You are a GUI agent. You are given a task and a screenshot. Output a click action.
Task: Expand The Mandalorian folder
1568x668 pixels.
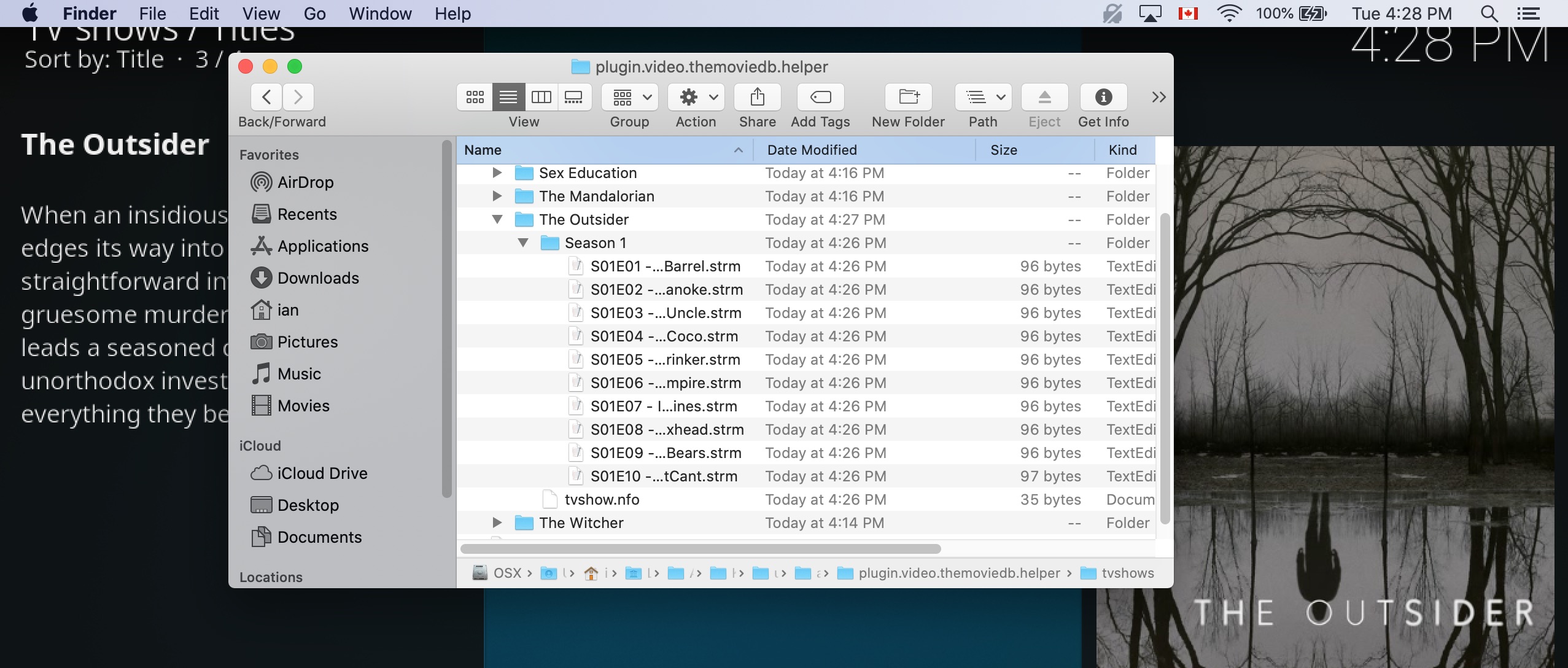click(x=497, y=196)
